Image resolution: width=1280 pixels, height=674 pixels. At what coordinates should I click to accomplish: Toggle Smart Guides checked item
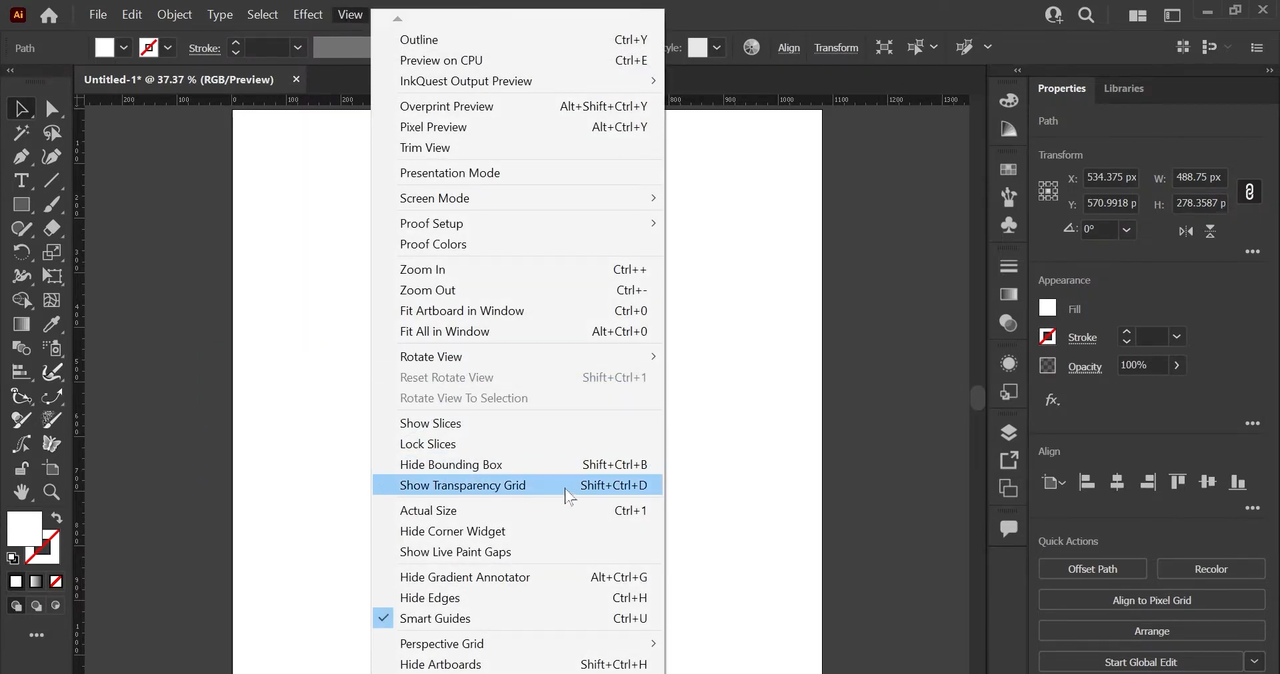click(517, 619)
